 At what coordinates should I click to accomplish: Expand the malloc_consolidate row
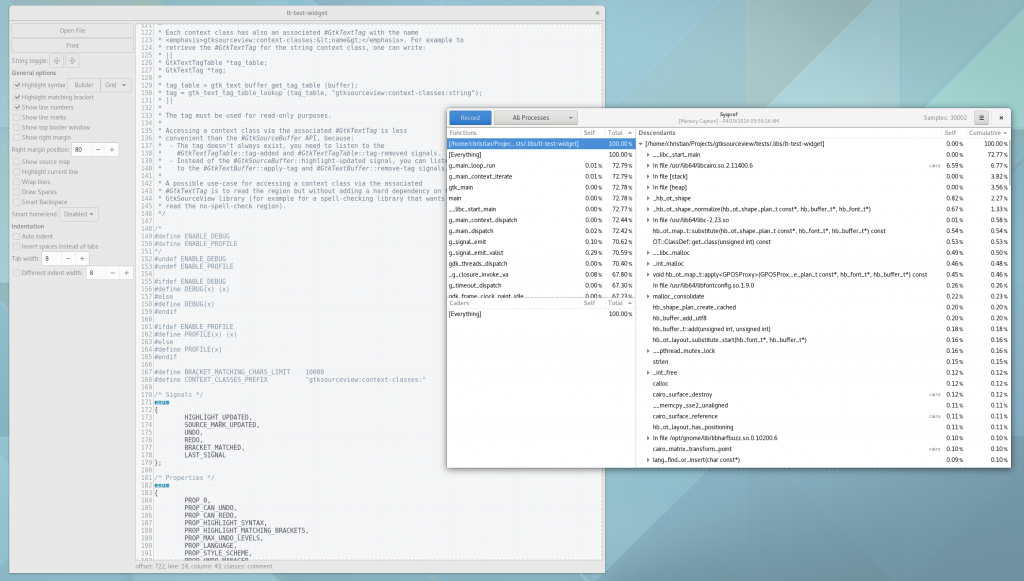tap(648, 296)
